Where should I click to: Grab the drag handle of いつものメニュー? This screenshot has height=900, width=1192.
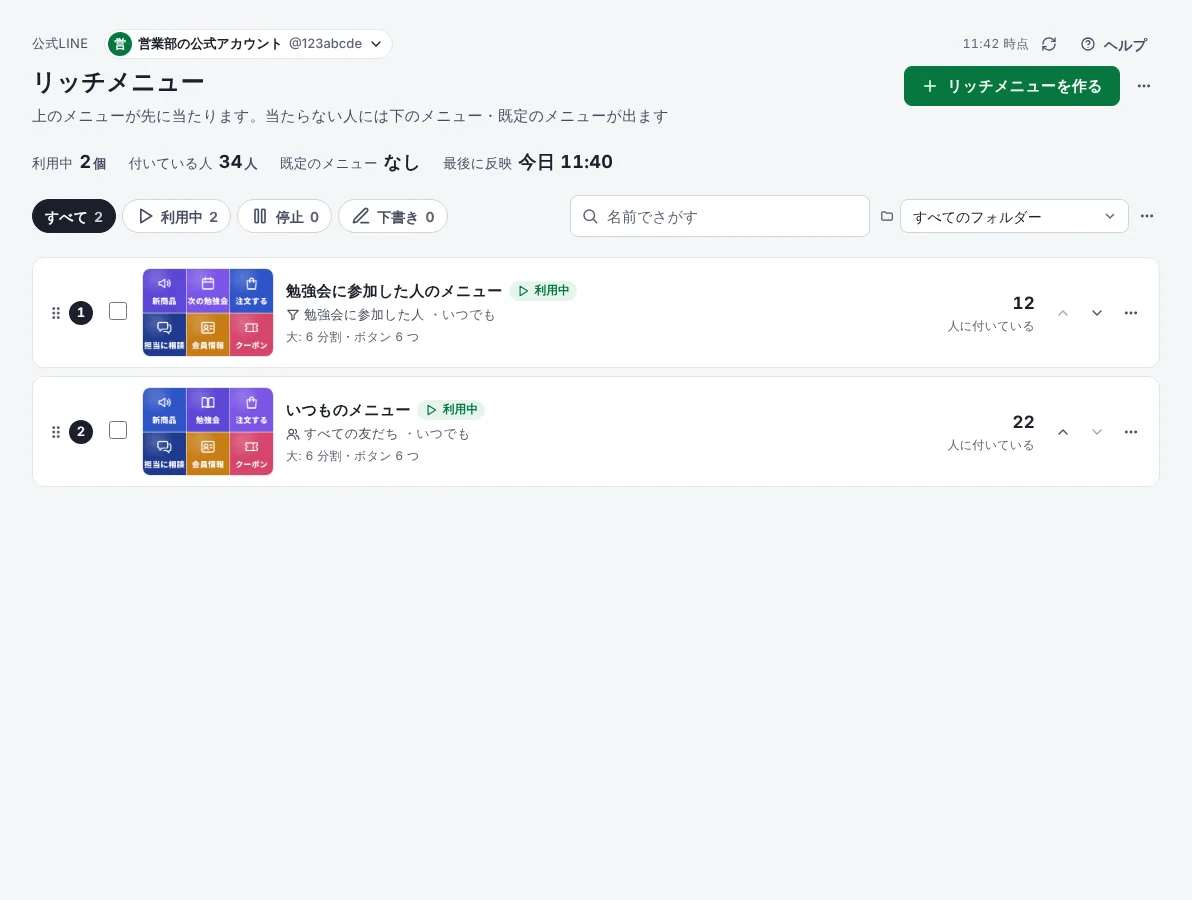(55, 432)
